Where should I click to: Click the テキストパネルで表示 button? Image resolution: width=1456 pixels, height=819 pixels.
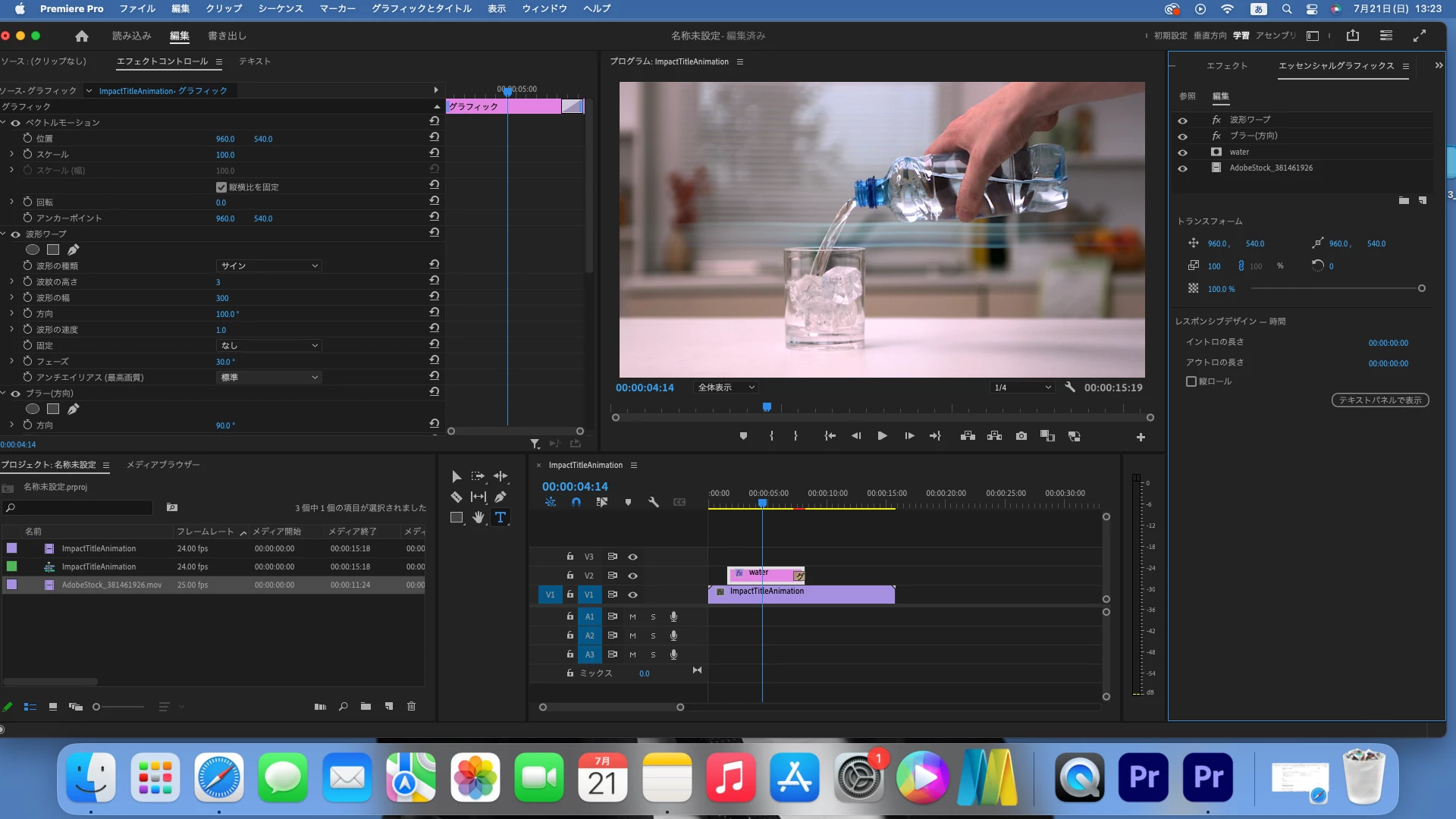pyautogui.click(x=1379, y=400)
